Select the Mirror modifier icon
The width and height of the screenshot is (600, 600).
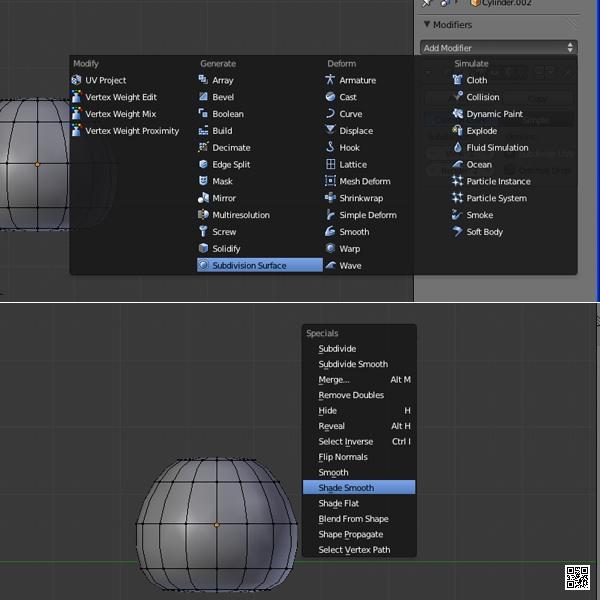coord(204,198)
